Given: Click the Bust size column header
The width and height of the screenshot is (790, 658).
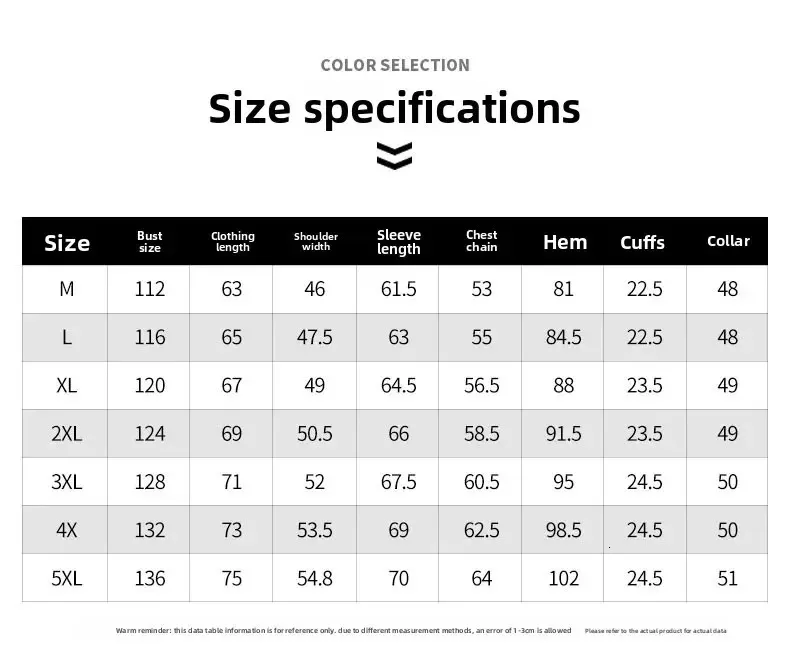Looking at the screenshot, I should pos(150,242).
